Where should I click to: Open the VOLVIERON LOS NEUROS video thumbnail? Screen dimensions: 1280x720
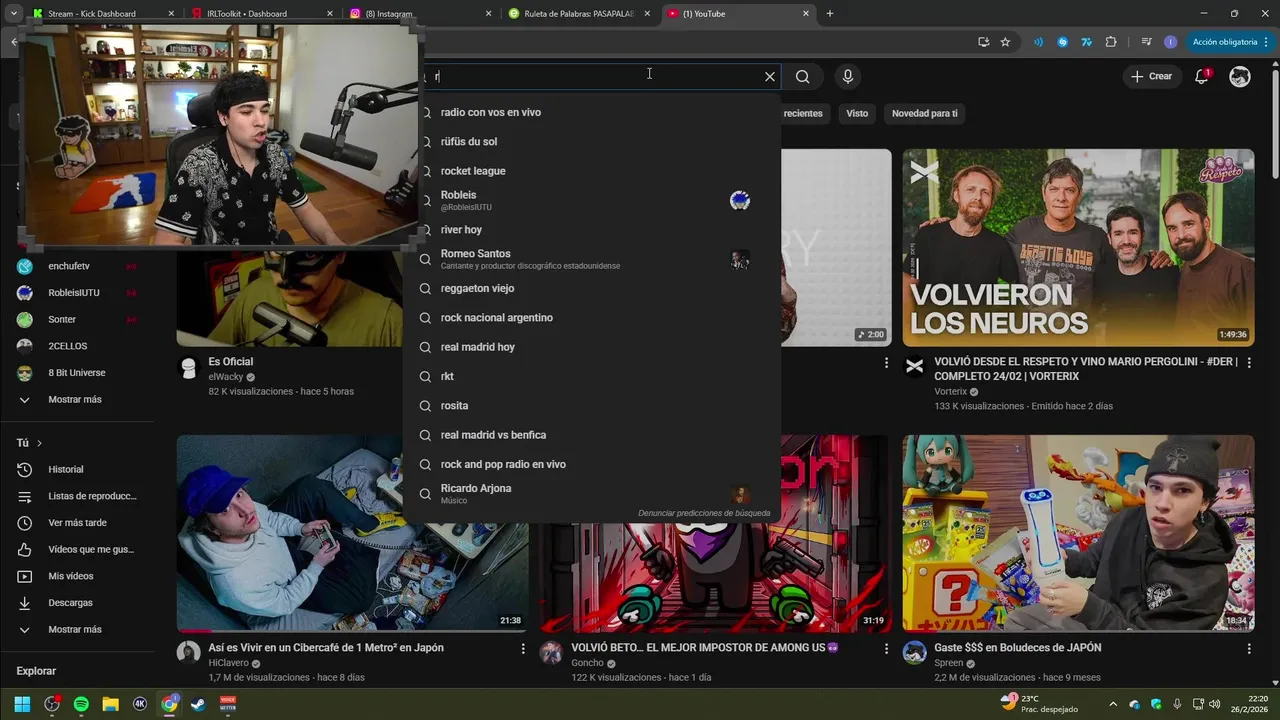pyautogui.click(x=1078, y=248)
